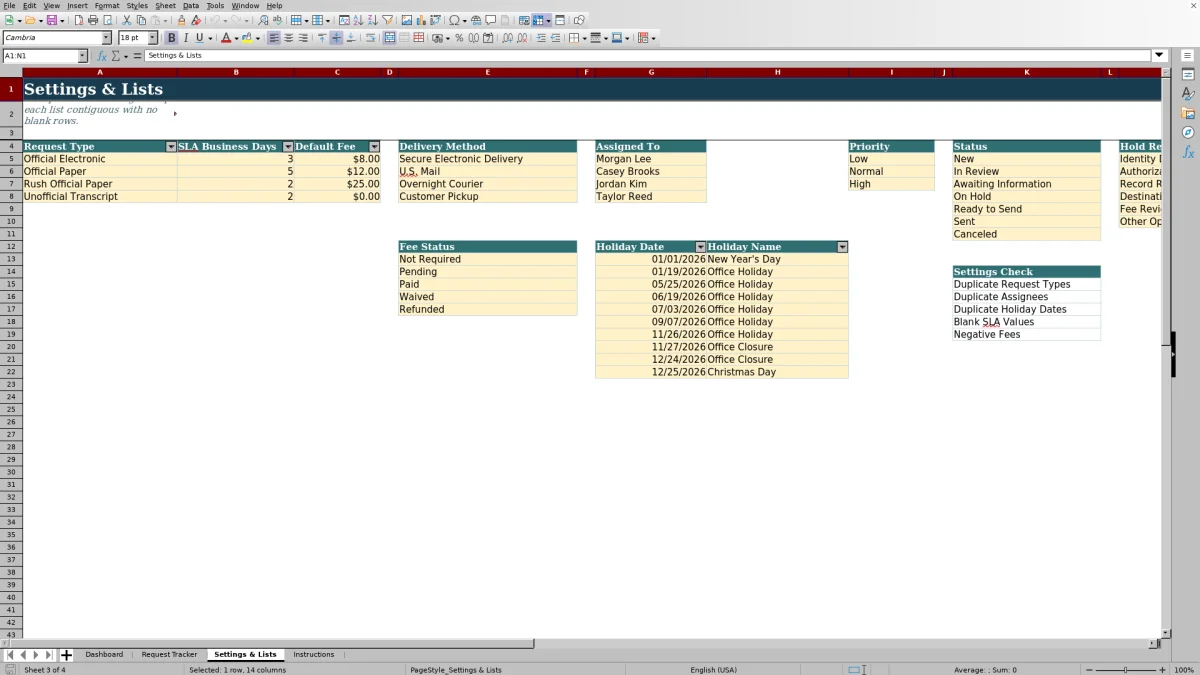The height and width of the screenshot is (675, 1200).
Task: Switch to the Dashboard sheet tab
Action: coord(104,655)
